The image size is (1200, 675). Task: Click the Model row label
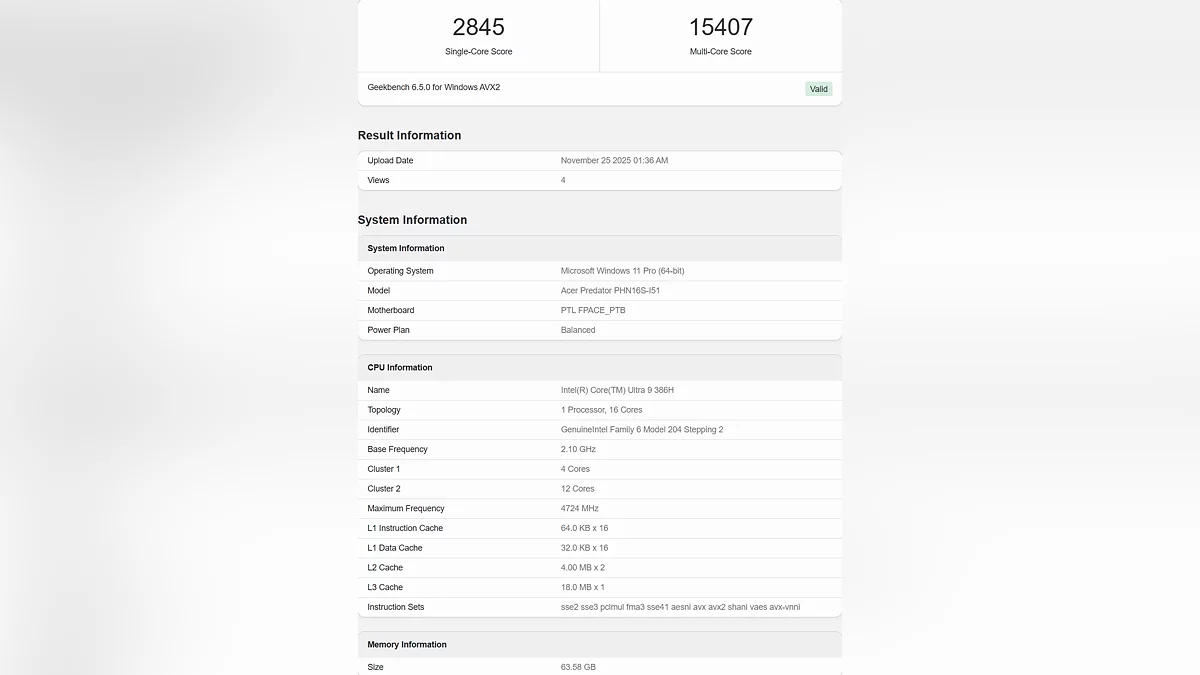(378, 291)
